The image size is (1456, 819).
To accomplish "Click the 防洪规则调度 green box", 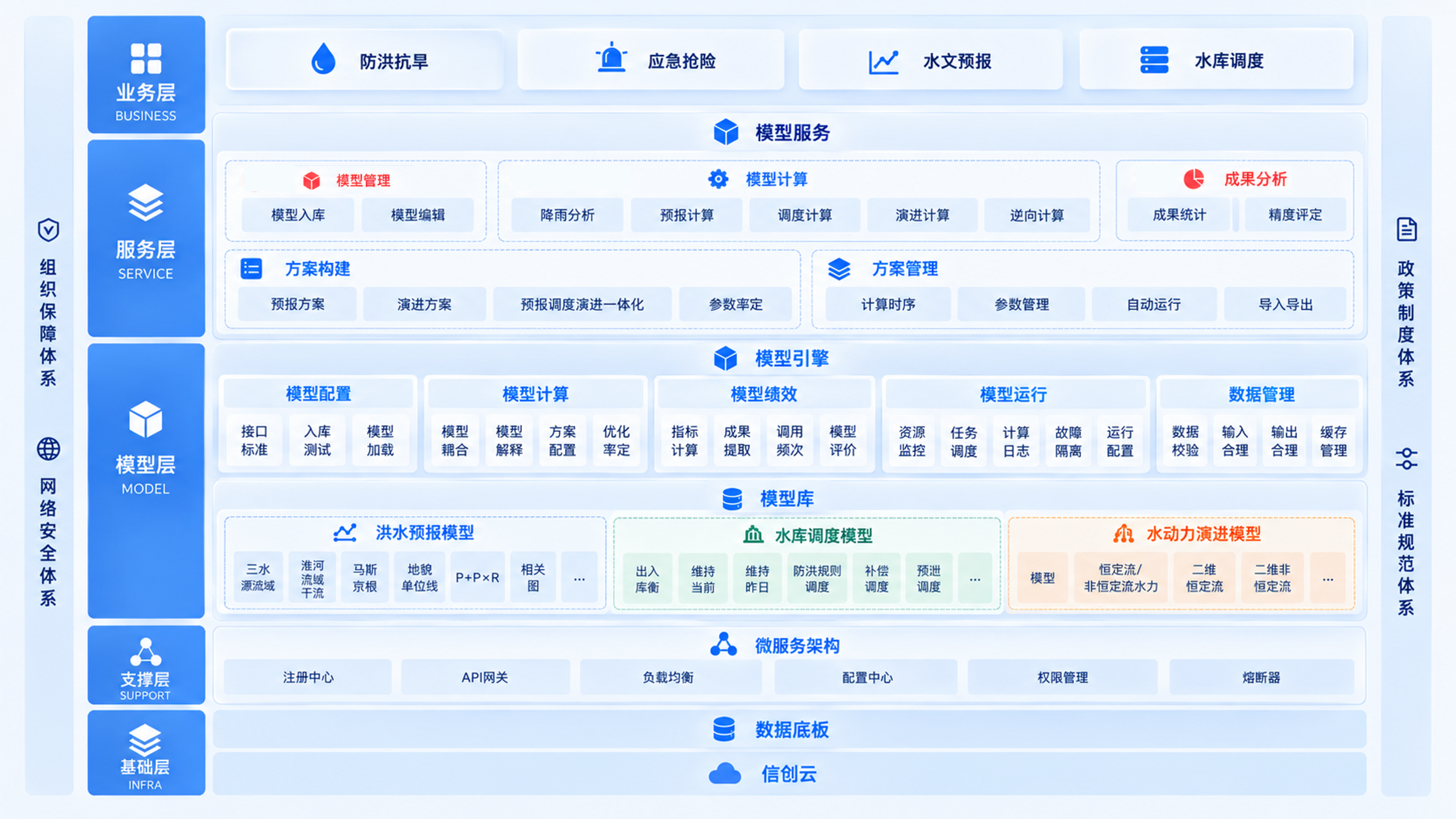I will [x=817, y=578].
